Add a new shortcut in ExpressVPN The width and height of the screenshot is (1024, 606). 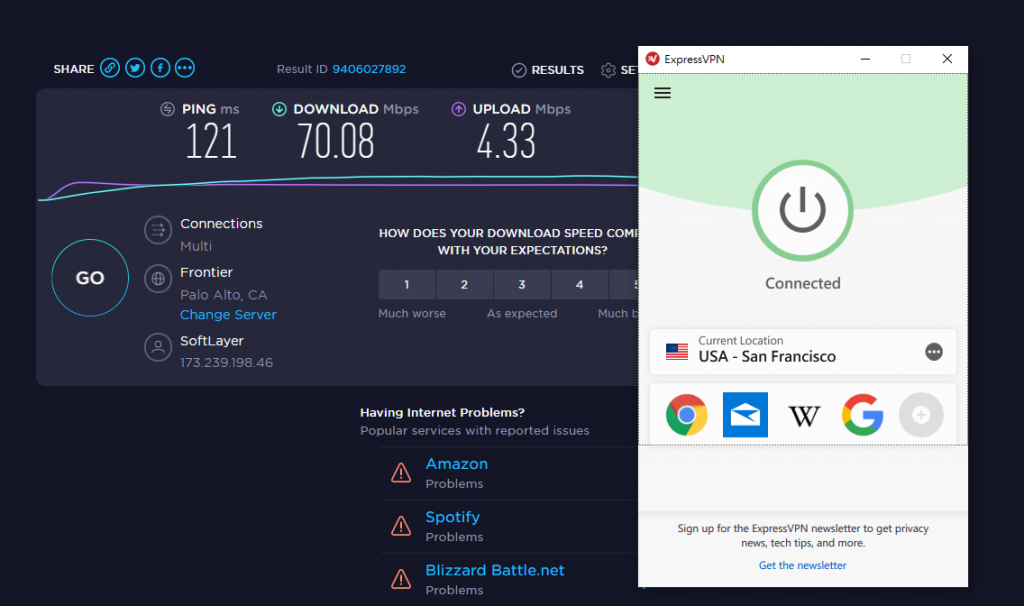pos(921,415)
